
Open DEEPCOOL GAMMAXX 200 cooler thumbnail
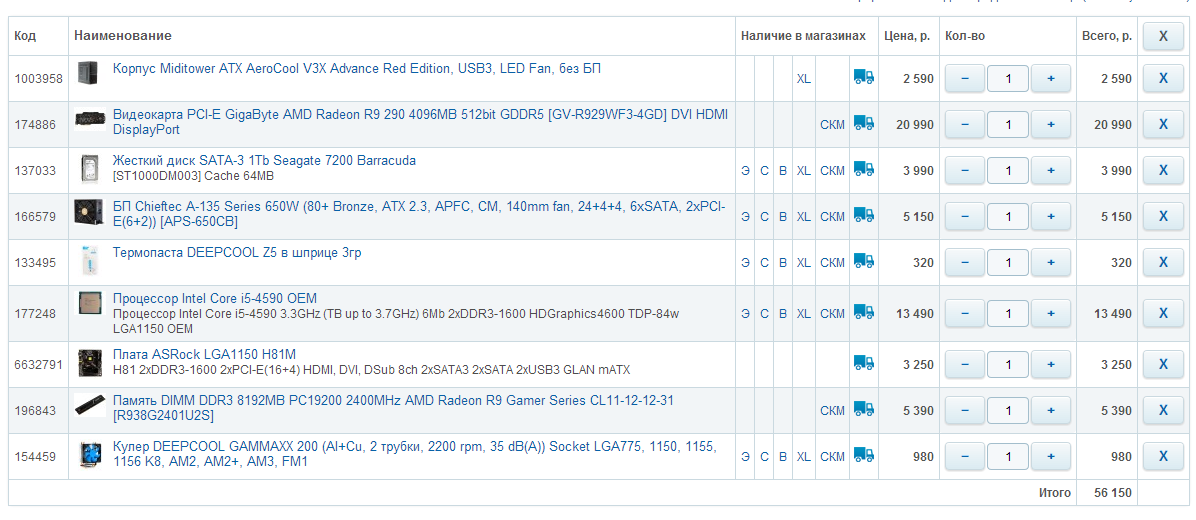[90, 455]
